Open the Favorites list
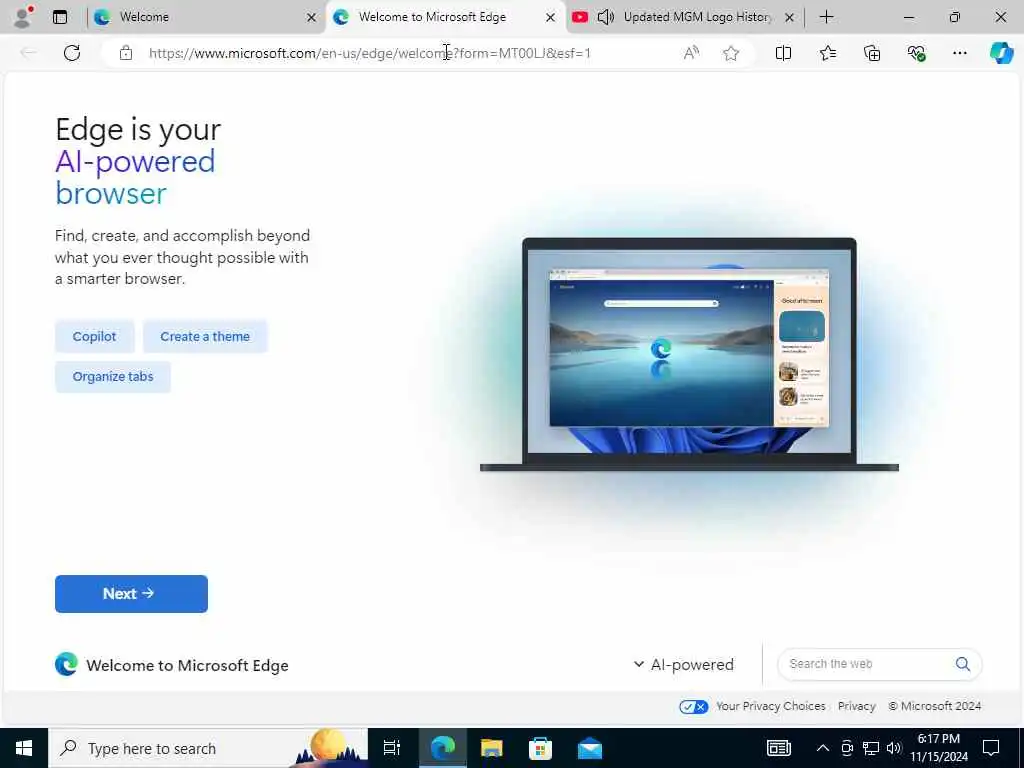The image size is (1024, 768). click(x=827, y=53)
